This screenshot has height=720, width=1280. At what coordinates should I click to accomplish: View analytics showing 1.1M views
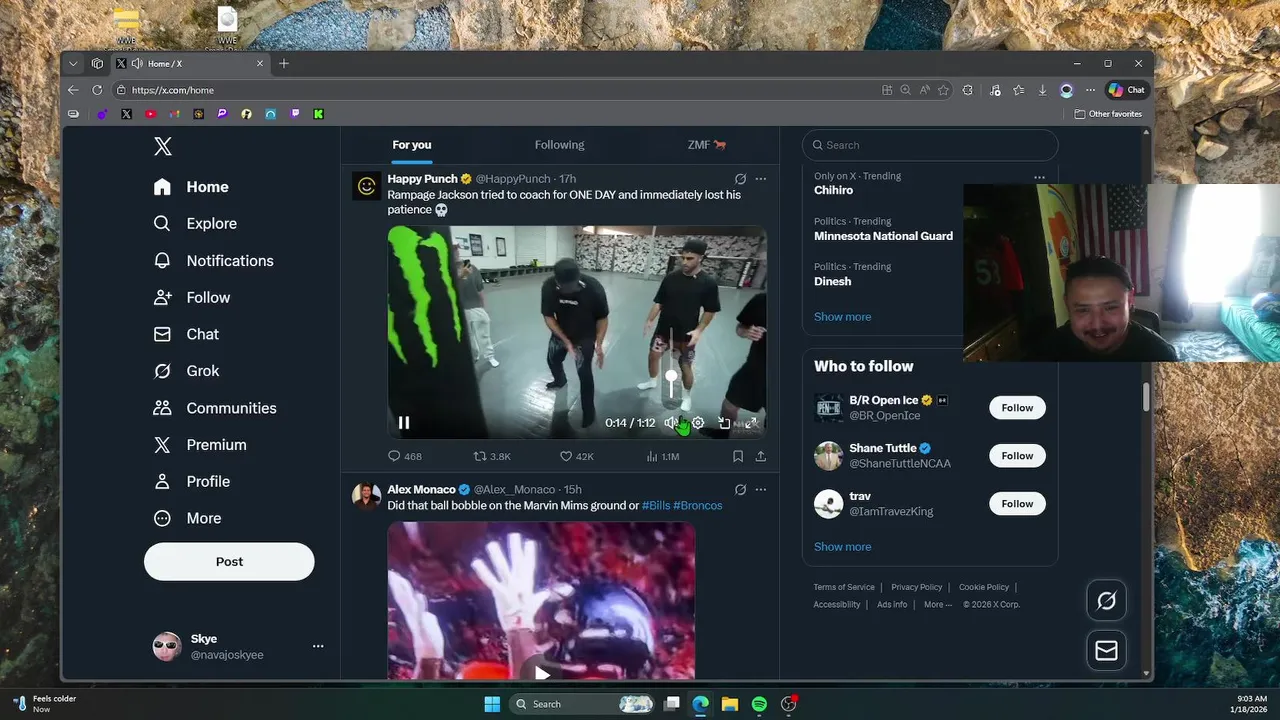pos(662,456)
